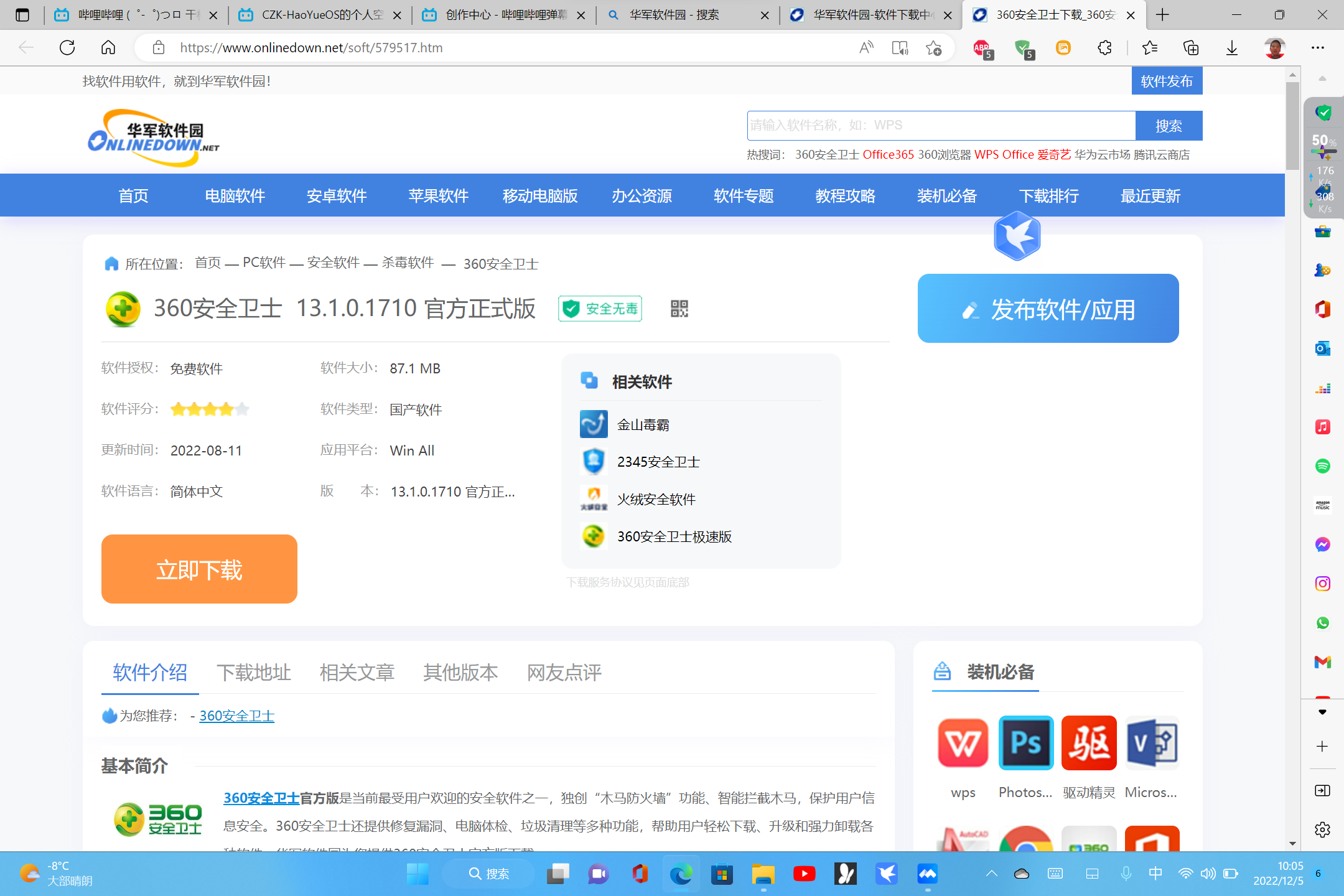Open the 装机必备 nav menu item
Screen dimensions: 1344x896
coord(947,196)
